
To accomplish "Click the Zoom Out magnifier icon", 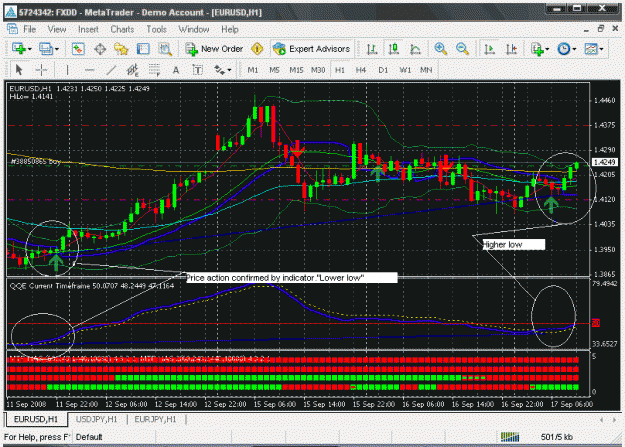I will 462,49.
